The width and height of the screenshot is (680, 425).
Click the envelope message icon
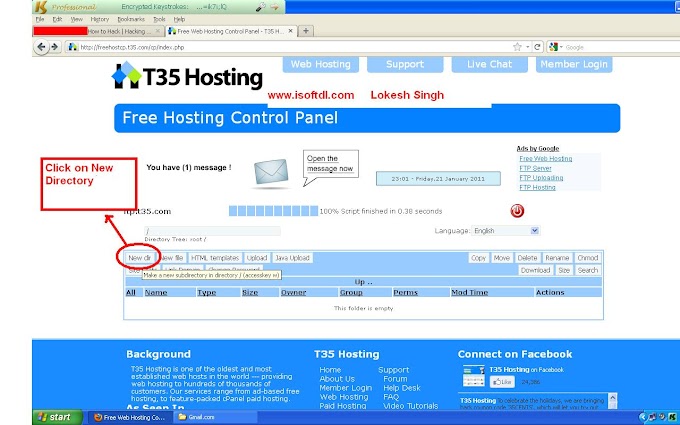[271, 172]
